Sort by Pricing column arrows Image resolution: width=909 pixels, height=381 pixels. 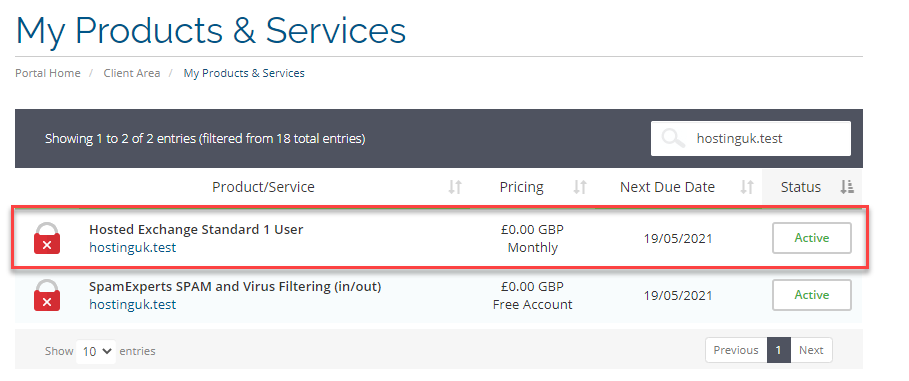580,187
